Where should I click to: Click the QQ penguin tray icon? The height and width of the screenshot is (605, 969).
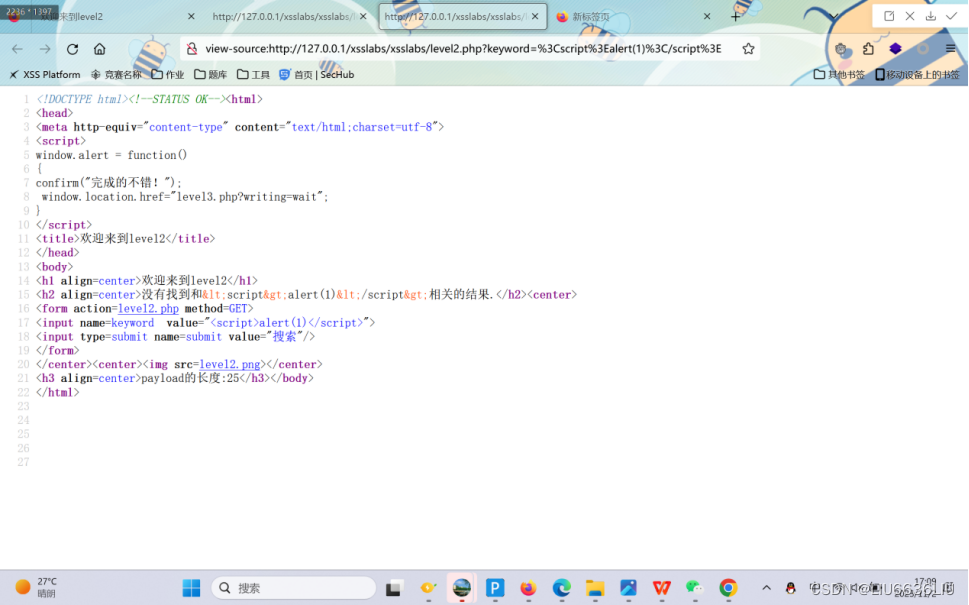coord(790,588)
